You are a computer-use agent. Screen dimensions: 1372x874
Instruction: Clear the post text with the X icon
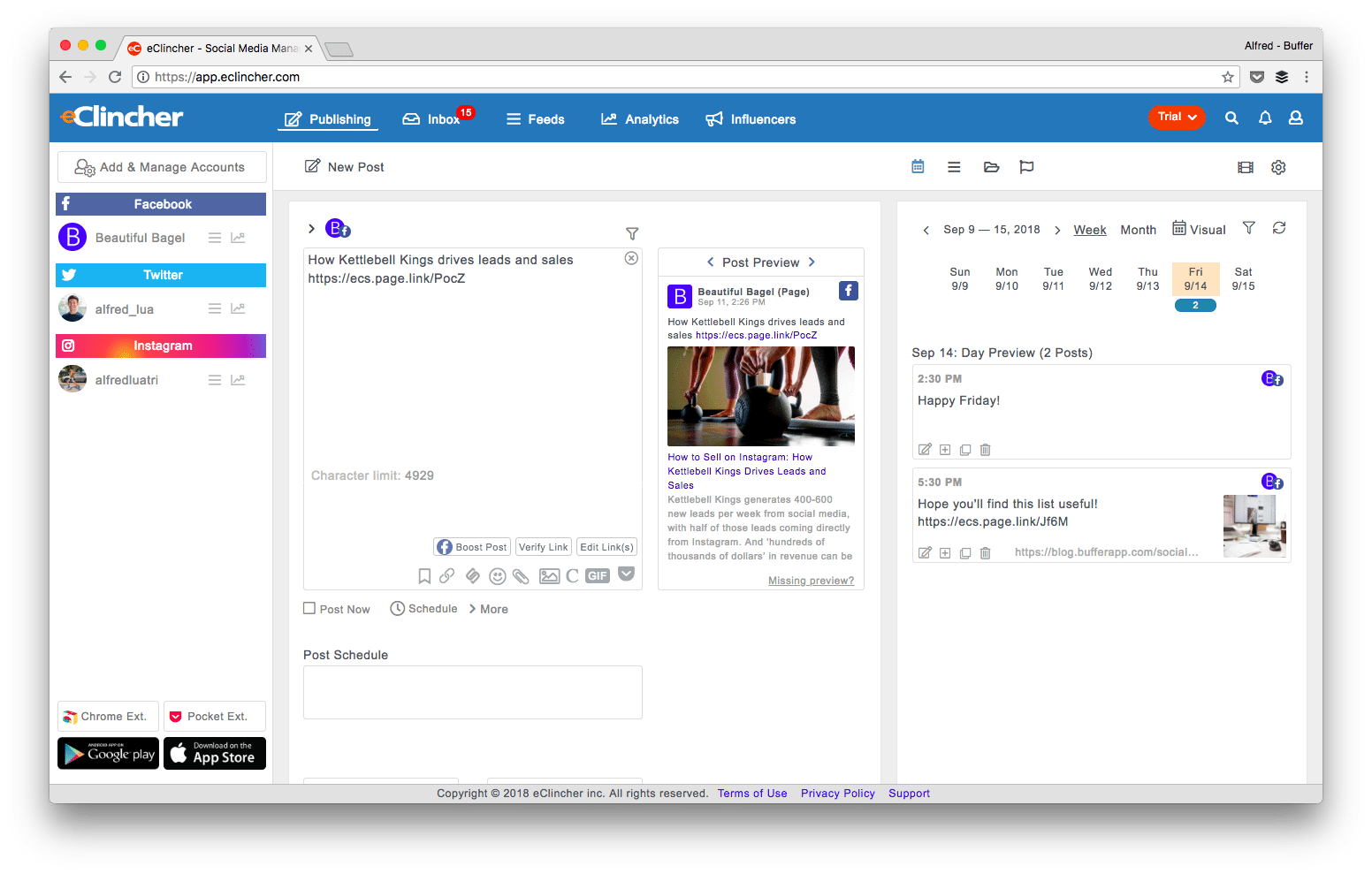point(631,258)
